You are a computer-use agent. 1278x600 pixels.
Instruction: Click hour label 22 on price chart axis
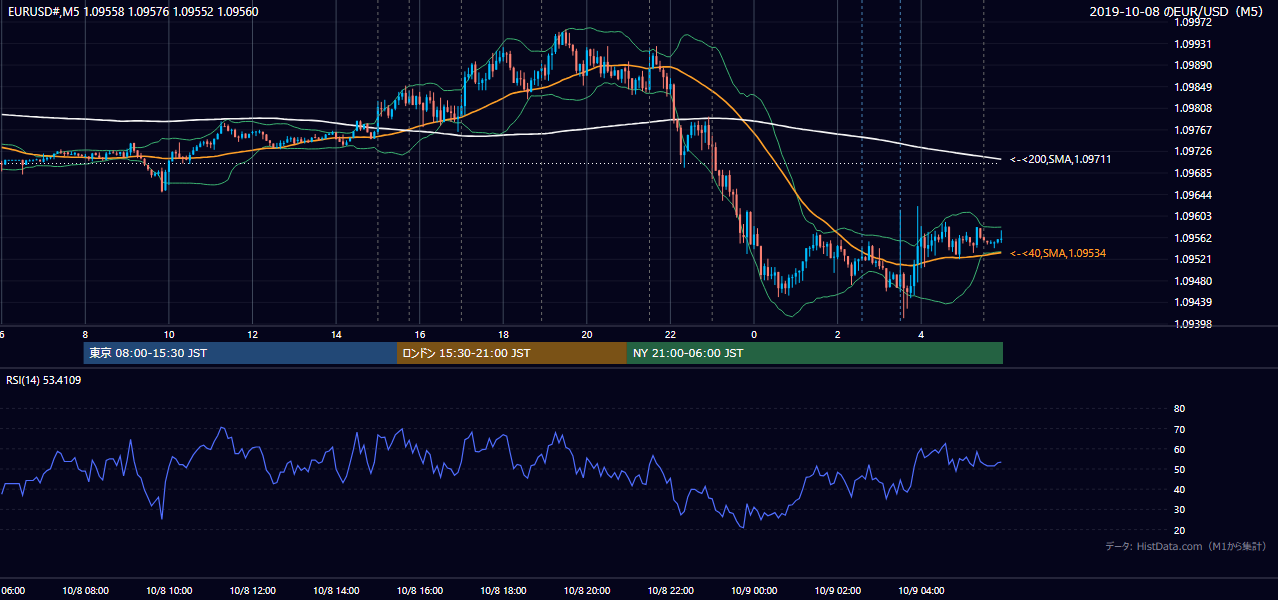click(670, 334)
